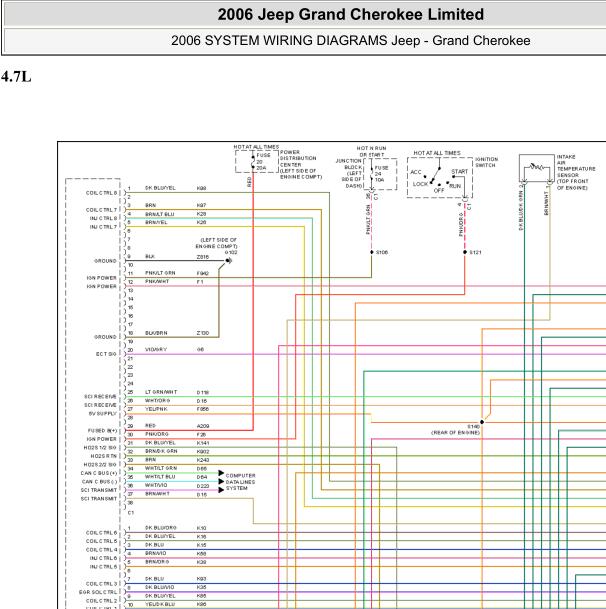Click the "START" ignition switch position
The height and width of the screenshot is (609, 606).
(460, 172)
